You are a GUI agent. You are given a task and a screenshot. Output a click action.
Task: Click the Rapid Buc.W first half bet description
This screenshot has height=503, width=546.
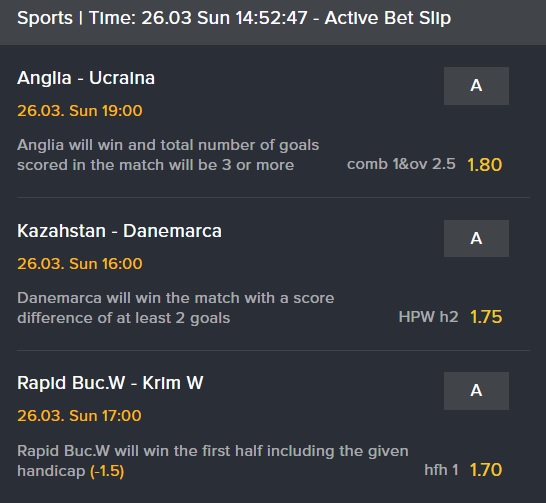coord(213,461)
